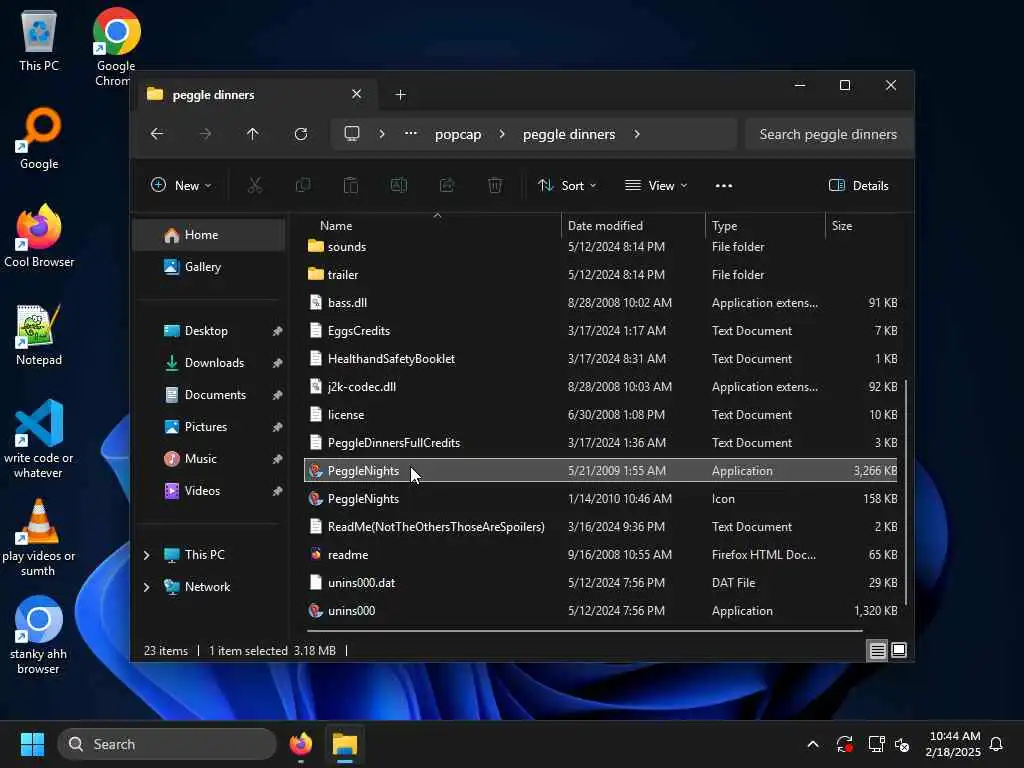Open Documents in navigation pane

(x=209, y=394)
